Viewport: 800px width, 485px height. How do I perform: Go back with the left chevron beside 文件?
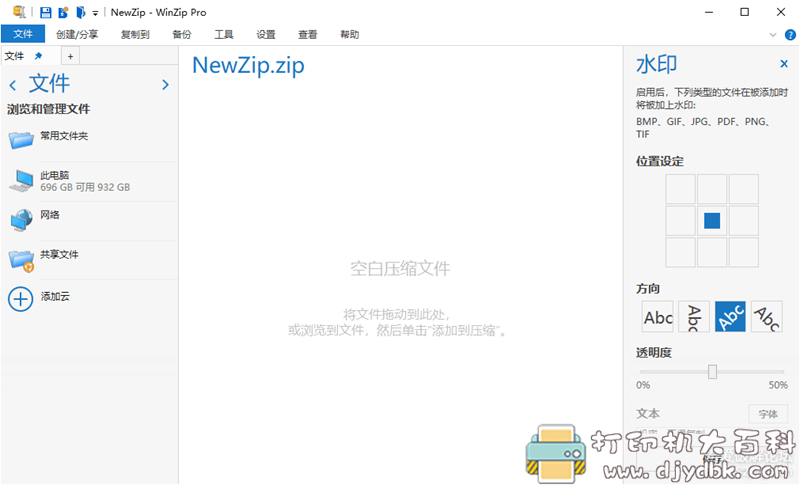(x=13, y=85)
